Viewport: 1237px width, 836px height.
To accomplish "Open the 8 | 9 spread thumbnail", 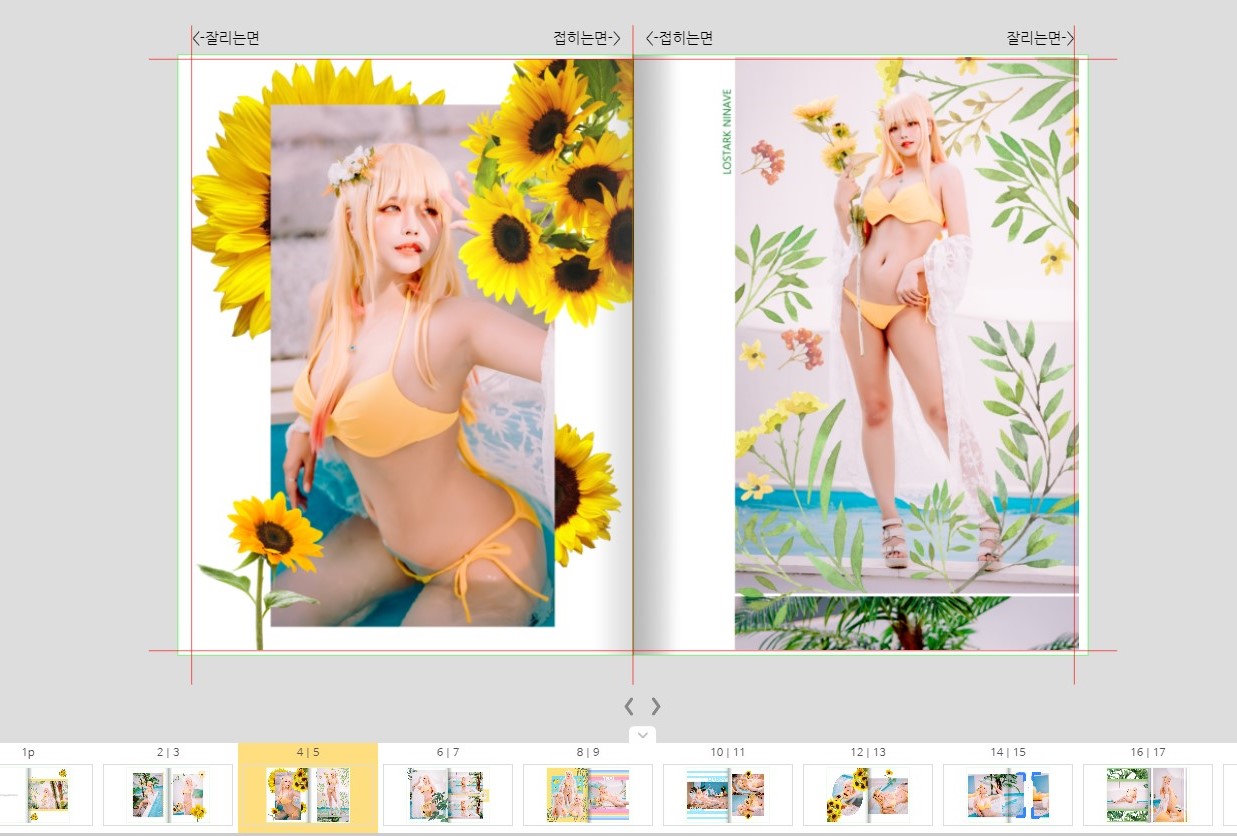I will tap(588, 795).
